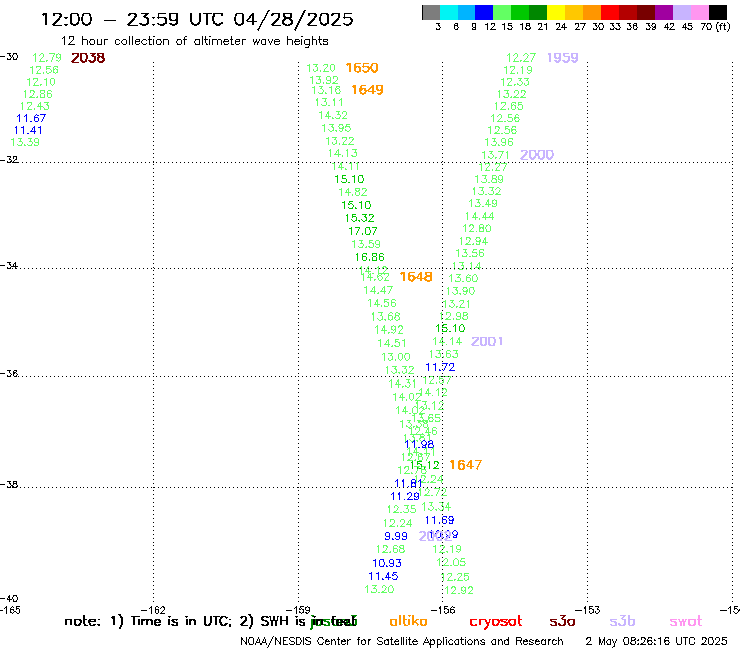Click the wave height value '13.95'
Viewport: 740px width, 650px height.
(x=336, y=128)
